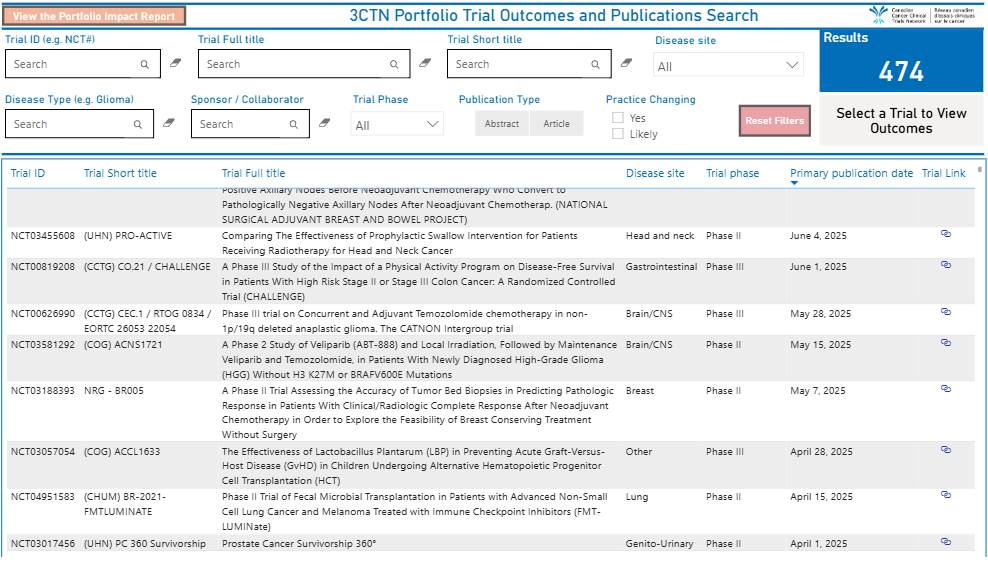Clear the Trial ID search with eraser icon
Screen dimensions: 988x564
pos(176,63)
